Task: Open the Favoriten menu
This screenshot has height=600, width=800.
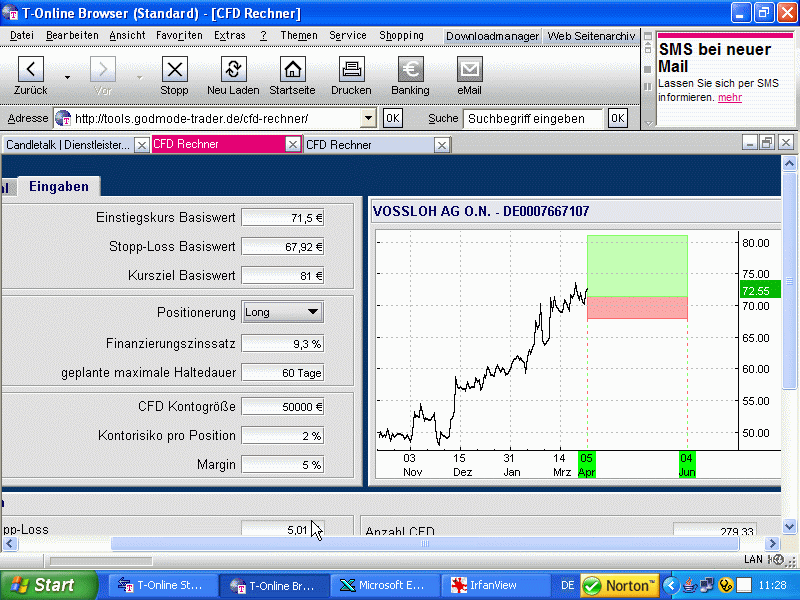Action: pyautogui.click(x=179, y=36)
